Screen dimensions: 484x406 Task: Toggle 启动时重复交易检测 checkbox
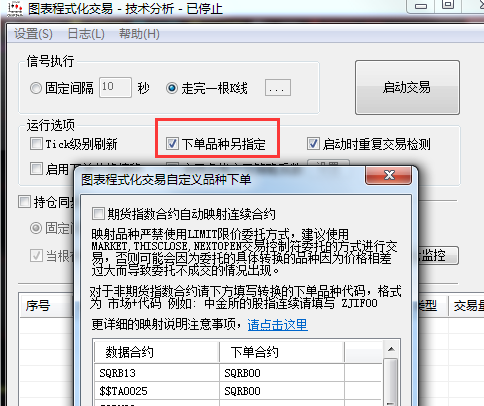pyautogui.click(x=313, y=144)
